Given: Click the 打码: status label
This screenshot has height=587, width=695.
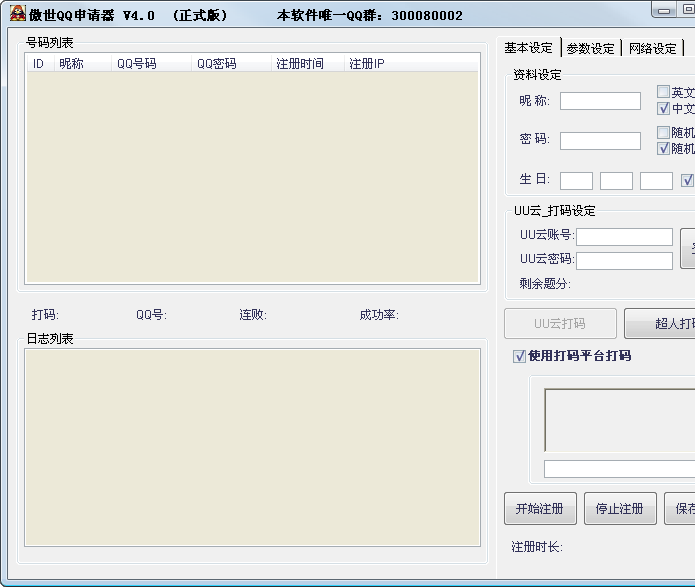Looking at the screenshot, I should pyautogui.click(x=45, y=315).
